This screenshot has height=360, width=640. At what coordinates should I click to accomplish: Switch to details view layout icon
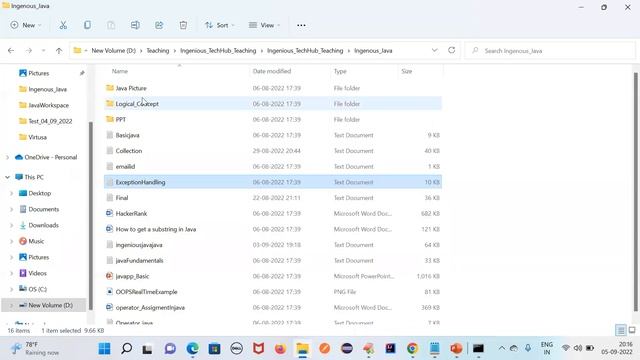click(x=620, y=330)
